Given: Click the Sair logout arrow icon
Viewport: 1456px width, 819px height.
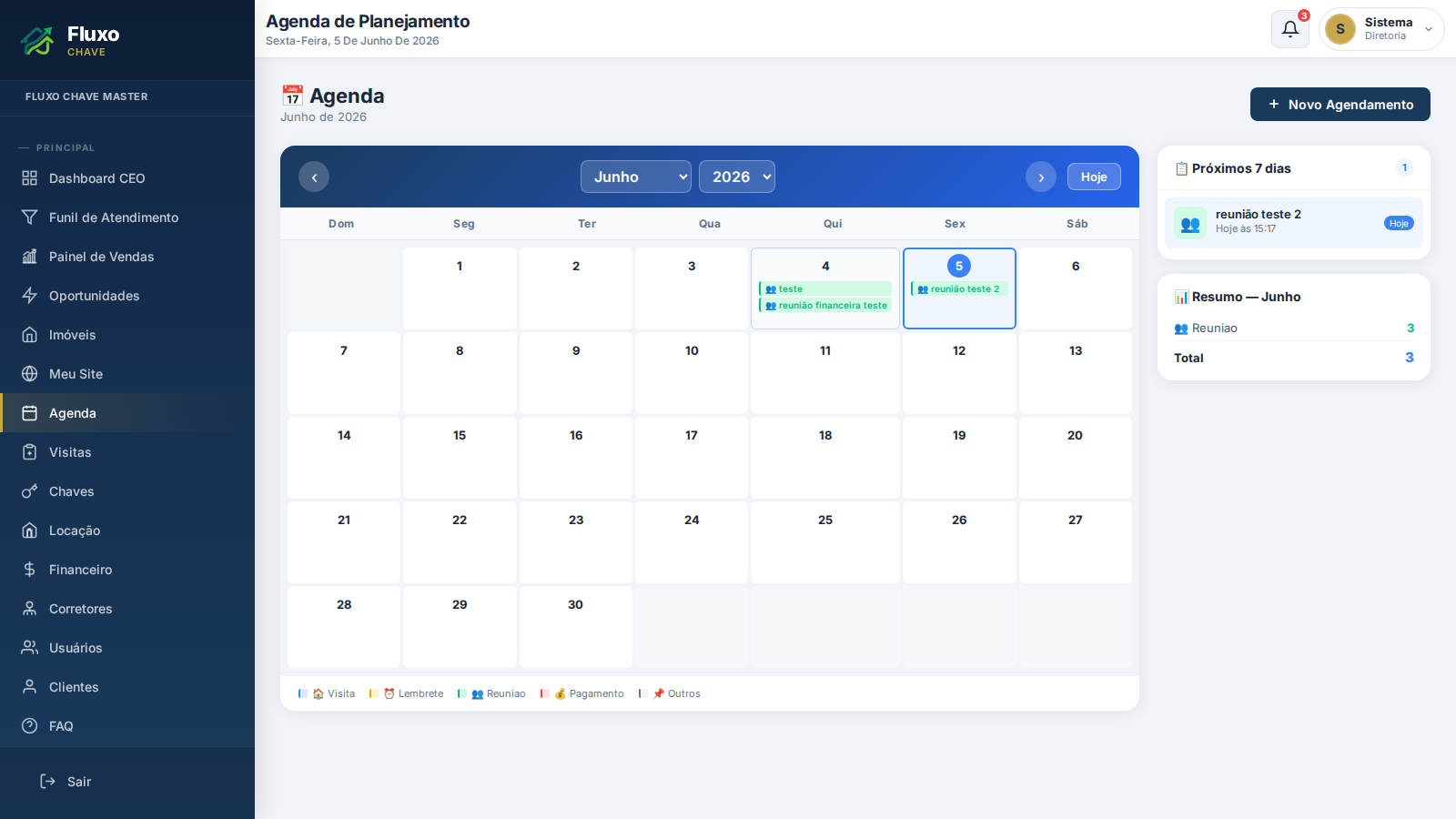Looking at the screenshot, I should pyautogui.click(x=48, y=782).
